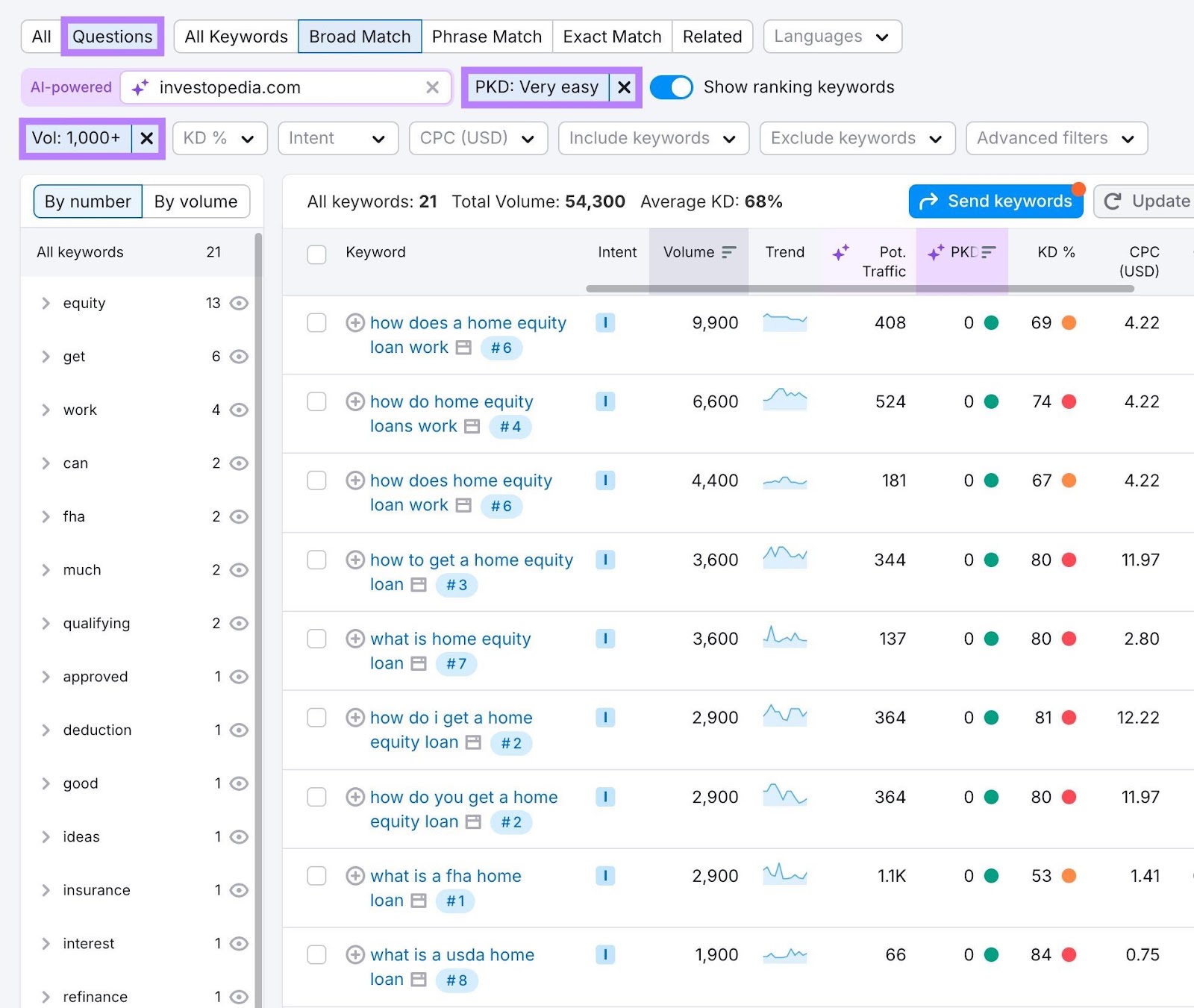This screenshot has width=1194, height=1008.
Task: Check the select-all checkbox in the table header
Action: pos(316,254)
